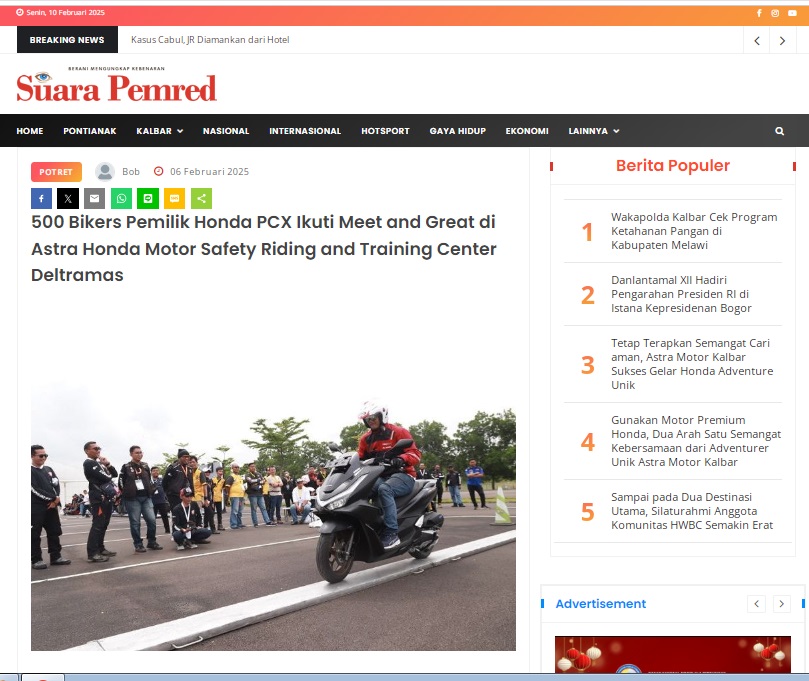Click the article headline 500 Bikers Pemilik Honda PCX

click(264, 249)
